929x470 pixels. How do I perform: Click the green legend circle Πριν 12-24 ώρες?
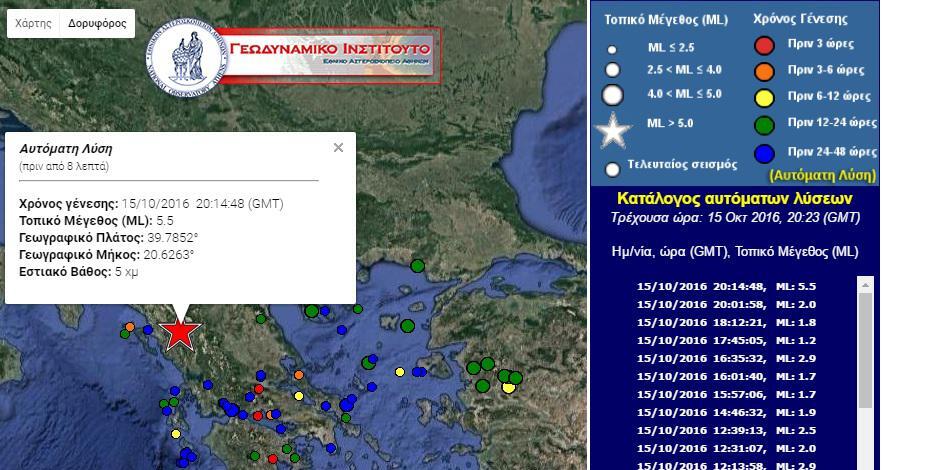click(764, 124)
